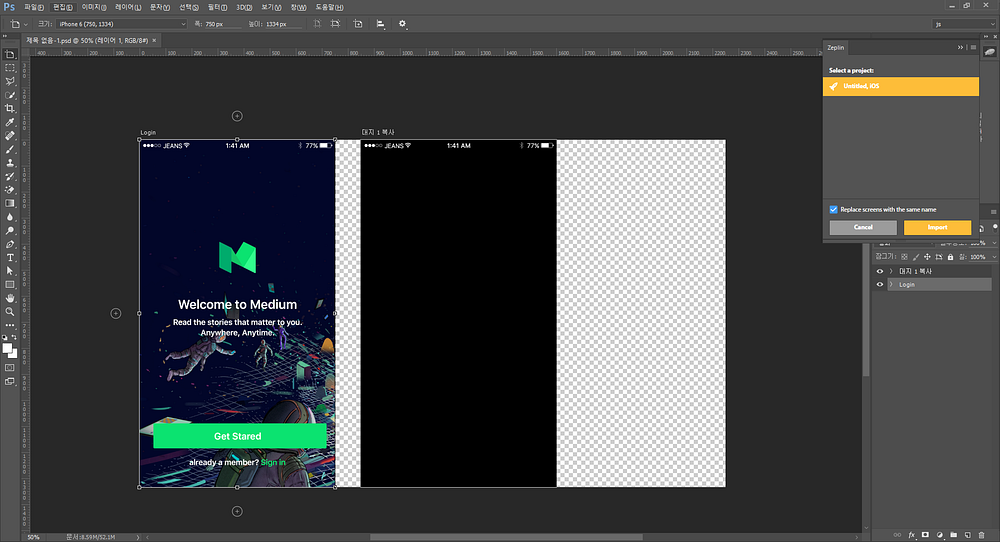This screenshot has width=1000, height=542.
Task: Select the Polygonal Lasso tool
Action: coord(10,82)
